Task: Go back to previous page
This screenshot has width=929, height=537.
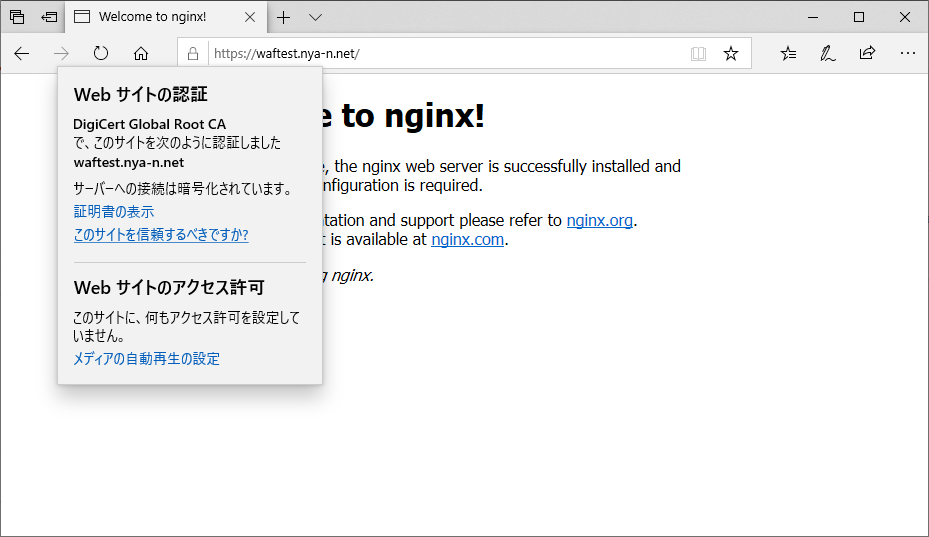Action: (22, 53)
